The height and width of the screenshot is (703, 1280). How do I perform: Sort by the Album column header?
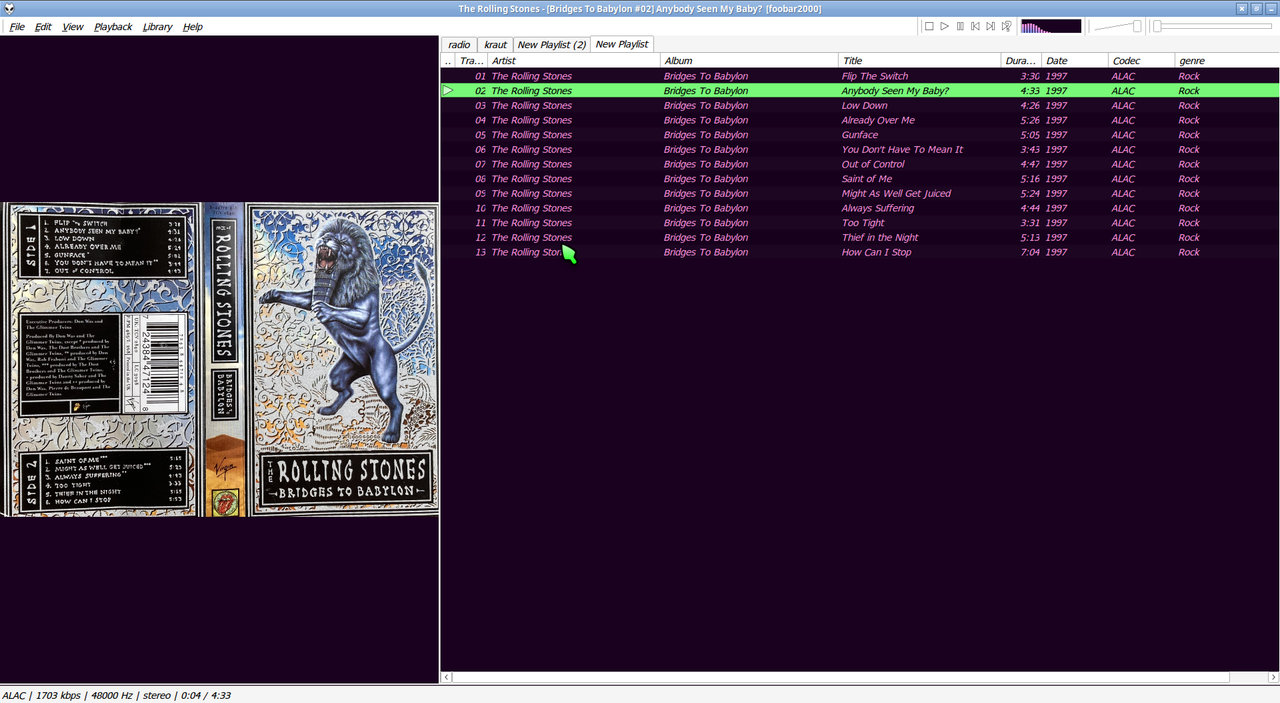click(749, 61)
